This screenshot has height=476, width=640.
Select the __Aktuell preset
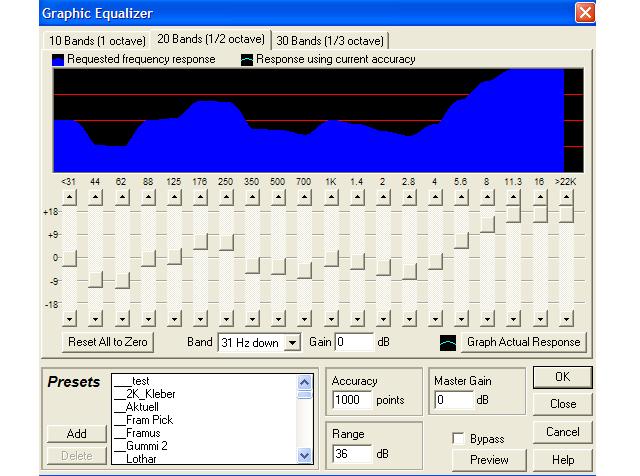(136, 407)
